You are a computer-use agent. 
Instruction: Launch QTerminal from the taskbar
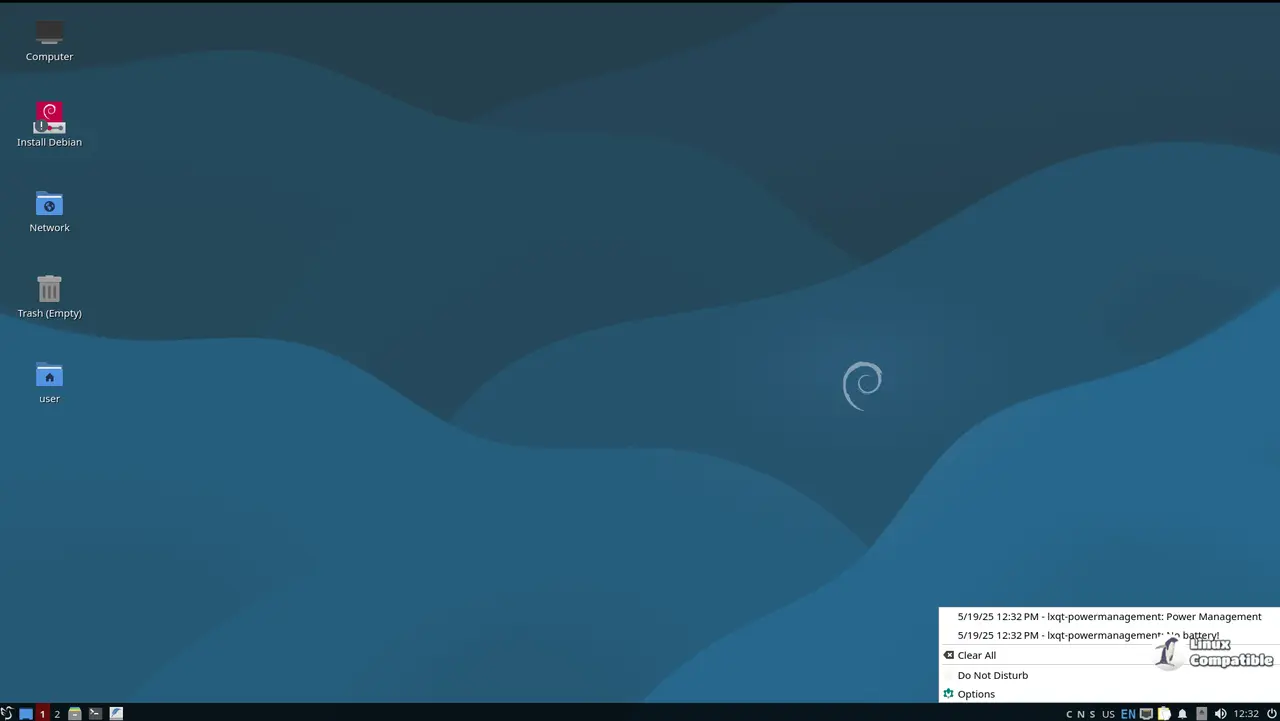tap(95, 713)
